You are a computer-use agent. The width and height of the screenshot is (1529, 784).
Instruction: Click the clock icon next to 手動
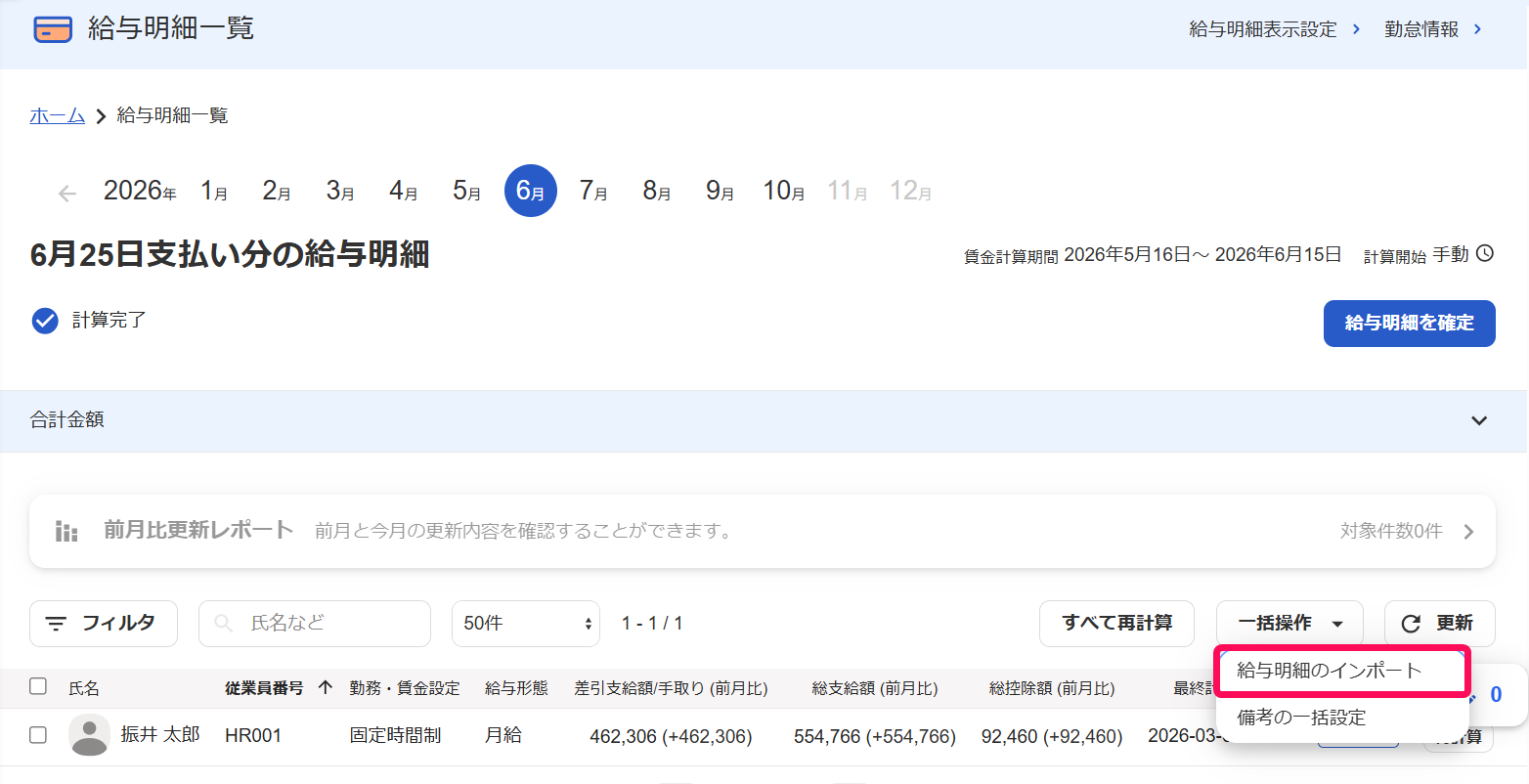click(x=1485, y=254)
